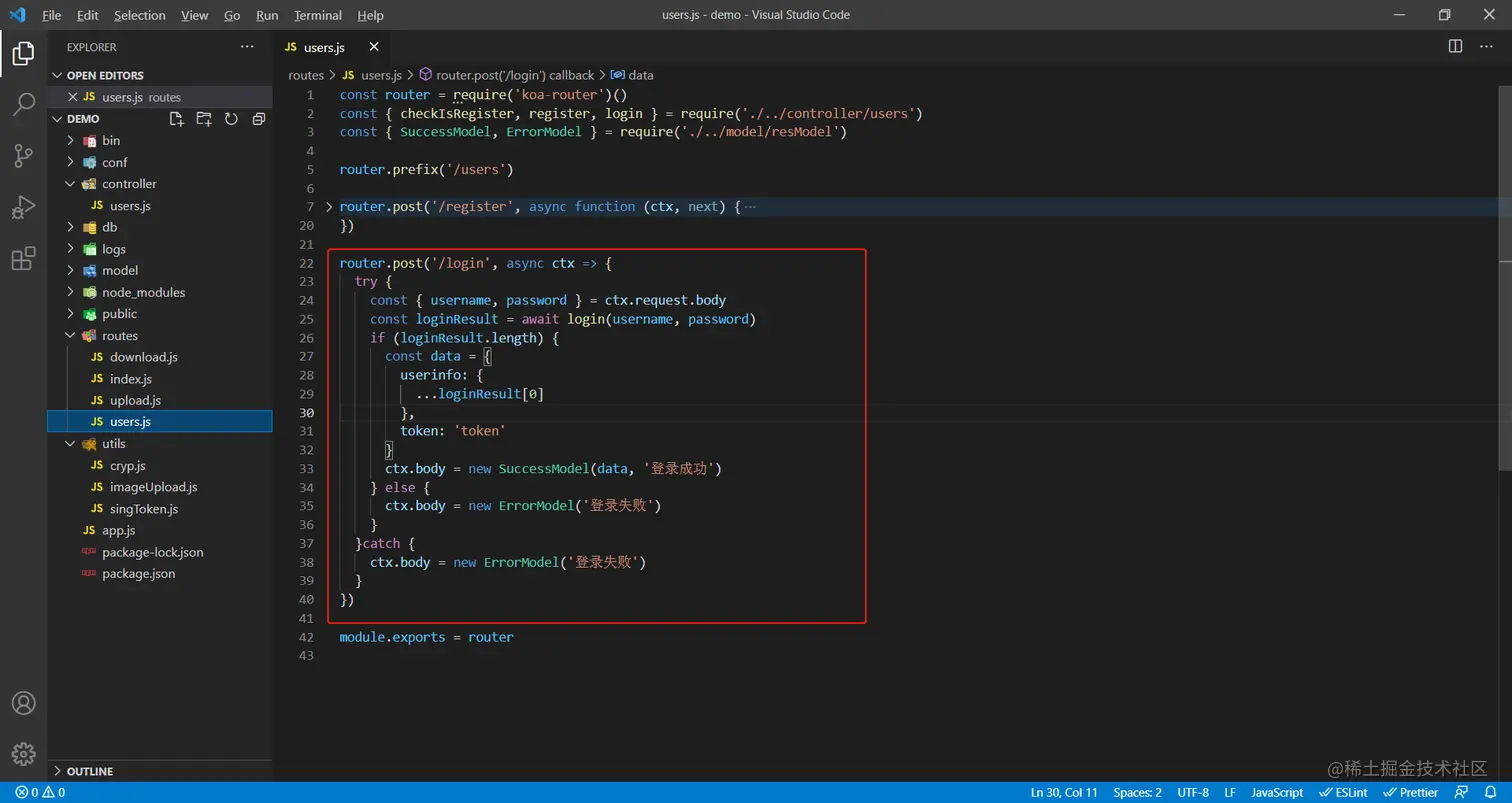The image size is (1512, 803).
Task: Close the users.js editor tab
Action: (x=374, y=47)
